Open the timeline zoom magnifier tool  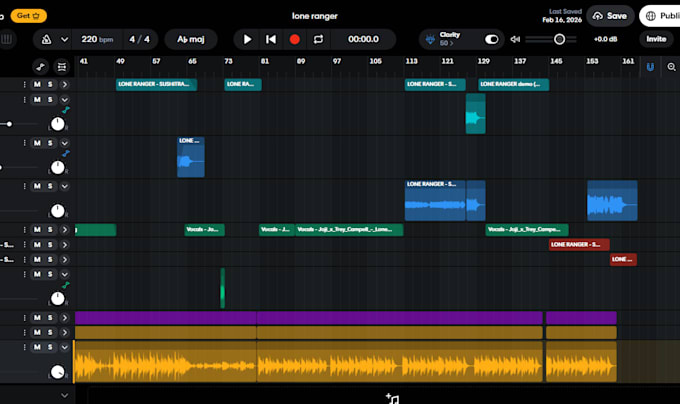pos(671,67)
